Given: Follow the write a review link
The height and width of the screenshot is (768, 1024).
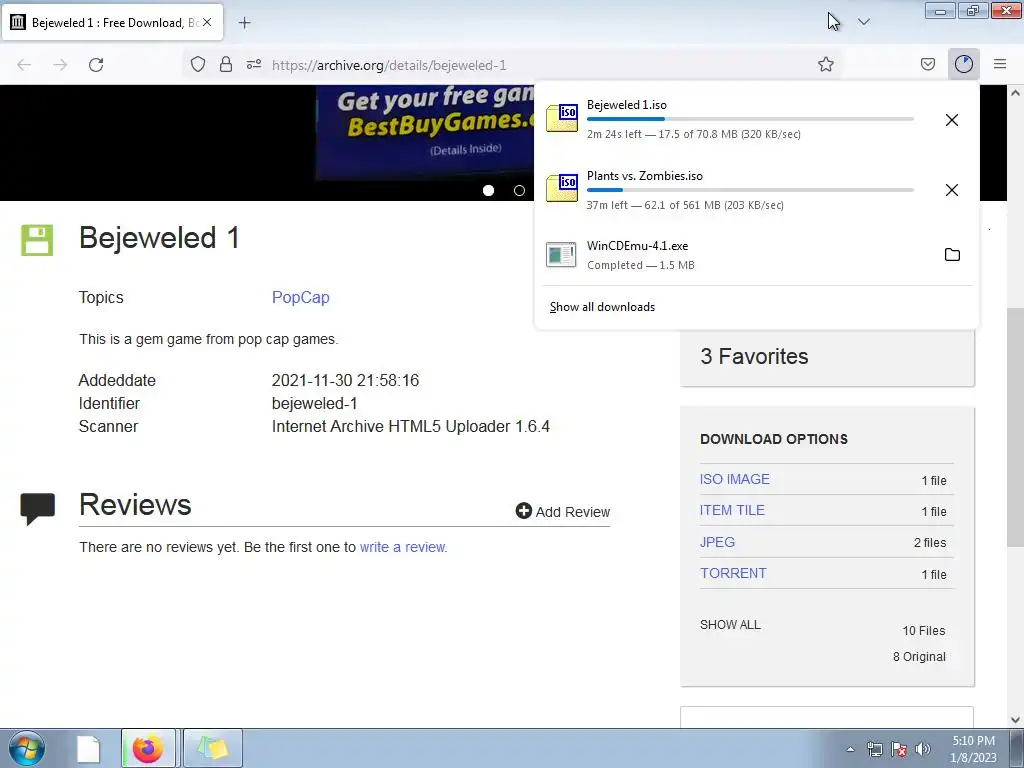Looking at the screenshot, I should pos(404,547).
